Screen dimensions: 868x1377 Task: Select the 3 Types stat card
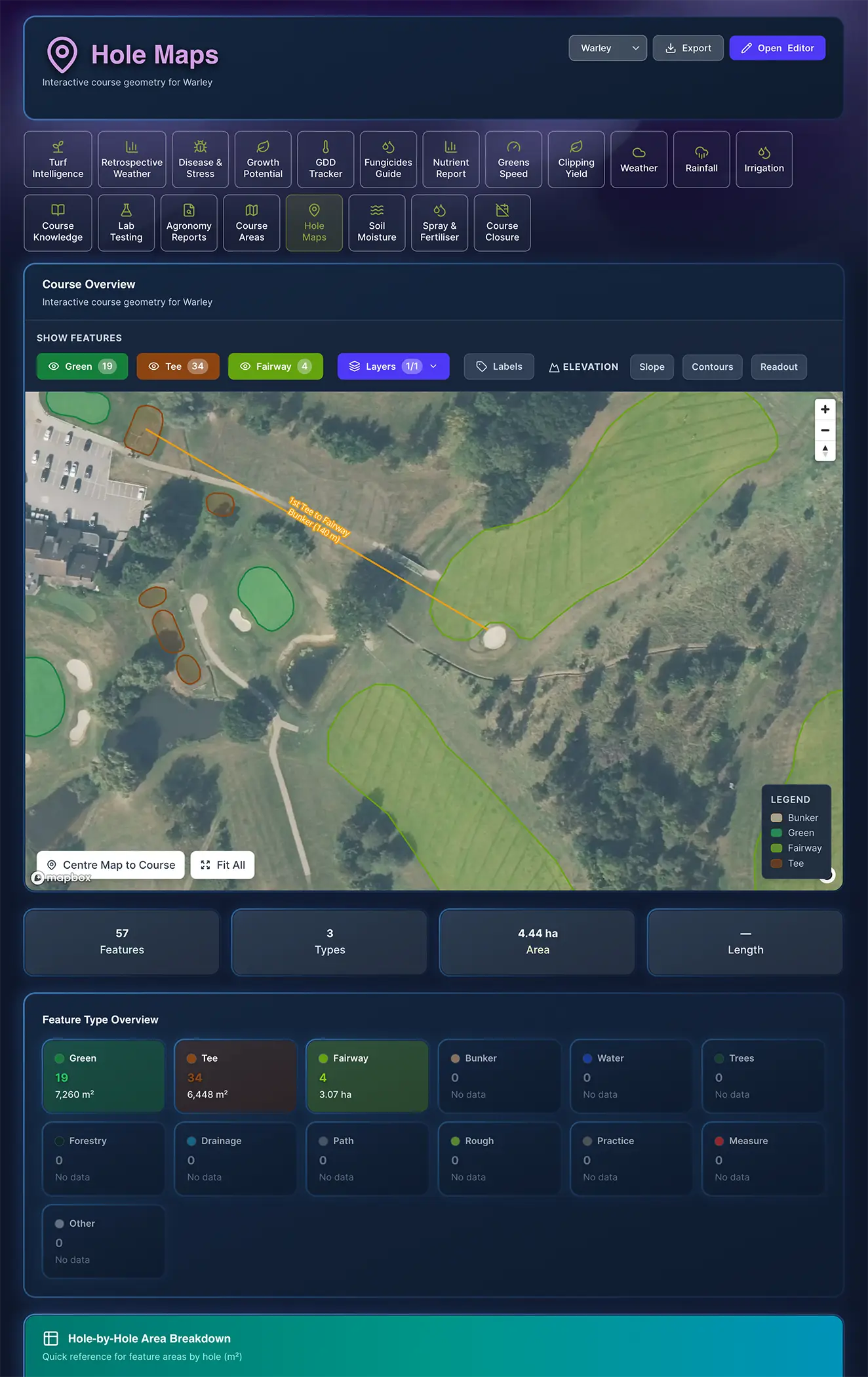point(330,942)
